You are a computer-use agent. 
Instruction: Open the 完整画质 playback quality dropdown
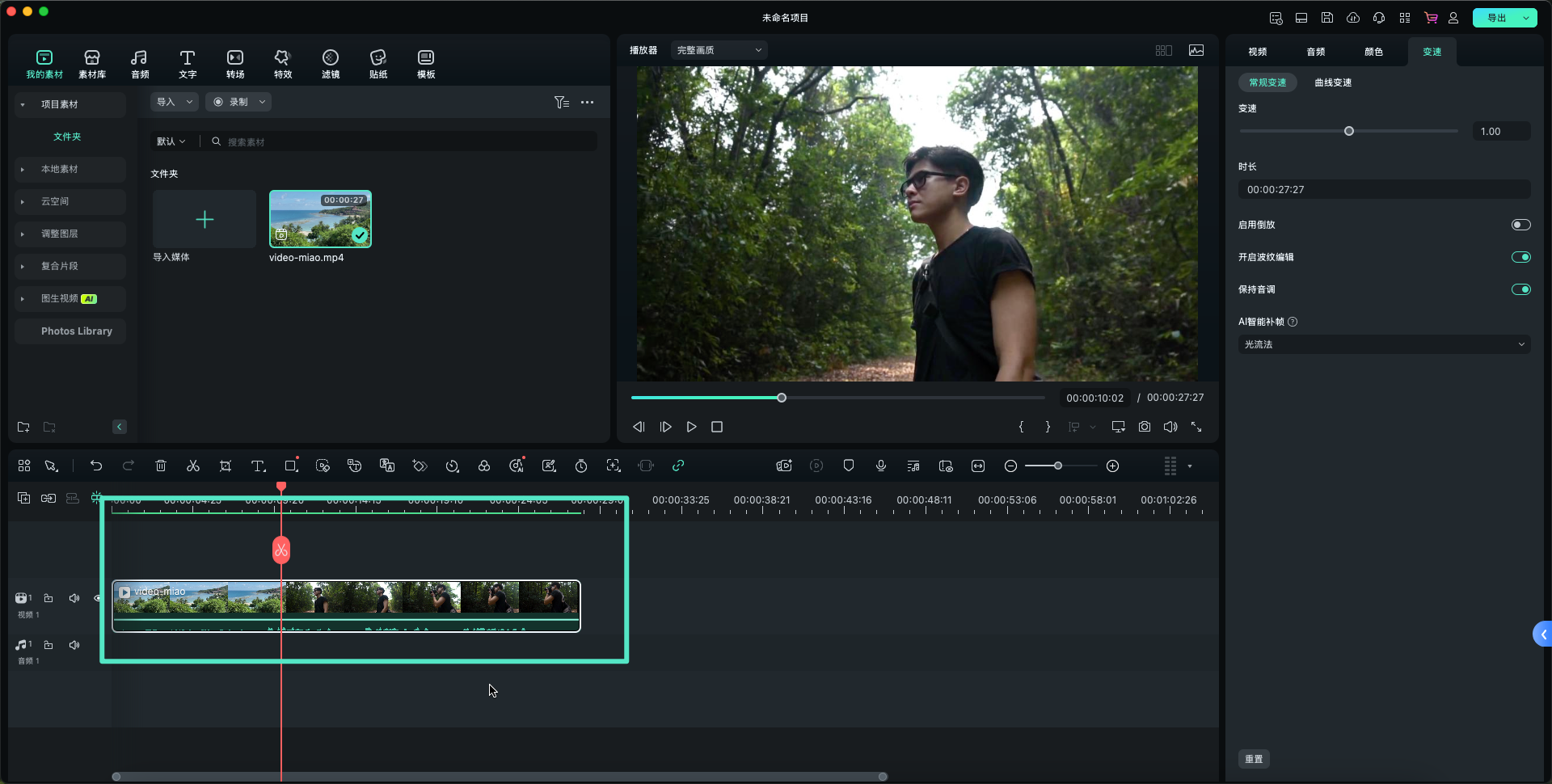tap(719, 50)
